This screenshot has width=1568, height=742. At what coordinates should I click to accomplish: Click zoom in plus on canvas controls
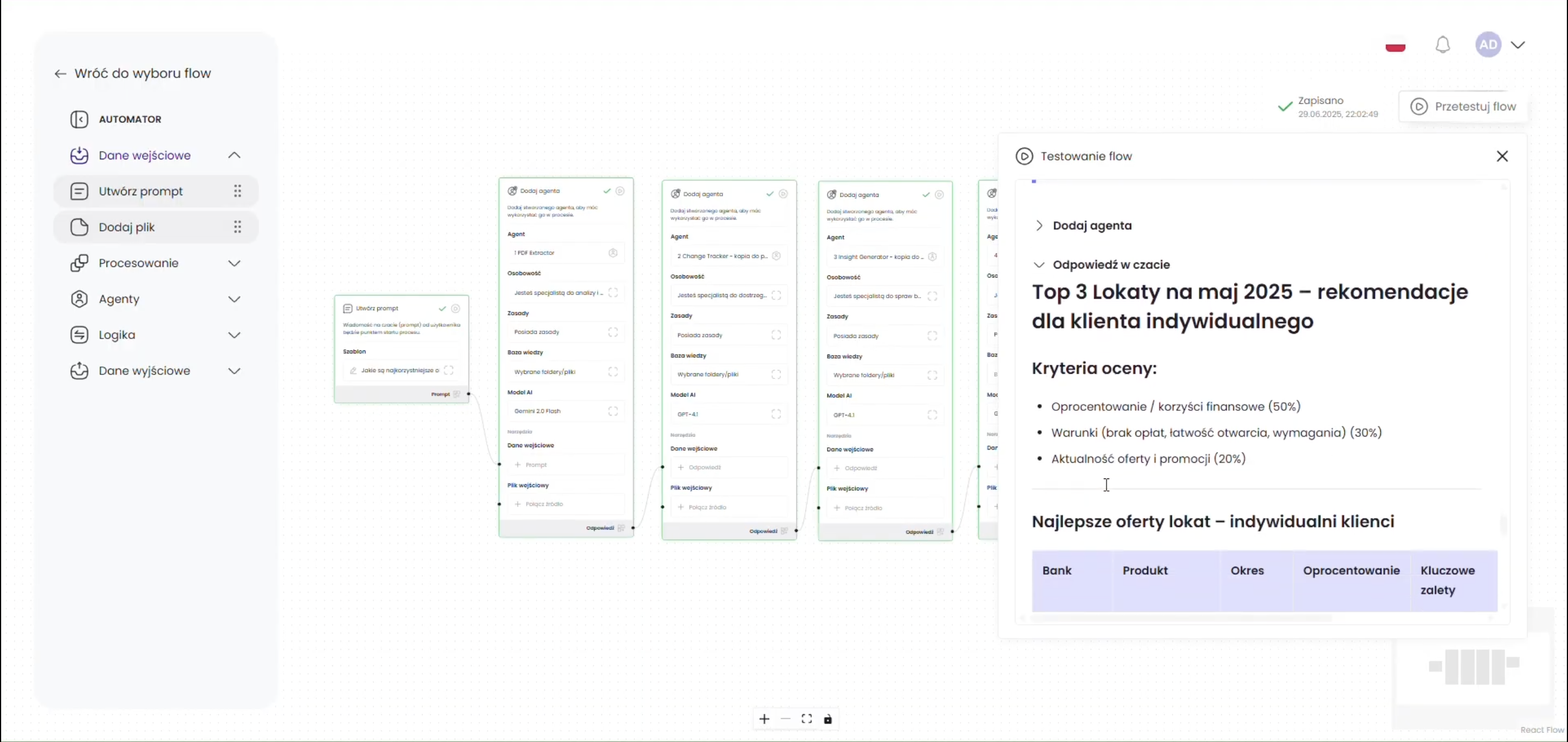click(x=764, y=719)
